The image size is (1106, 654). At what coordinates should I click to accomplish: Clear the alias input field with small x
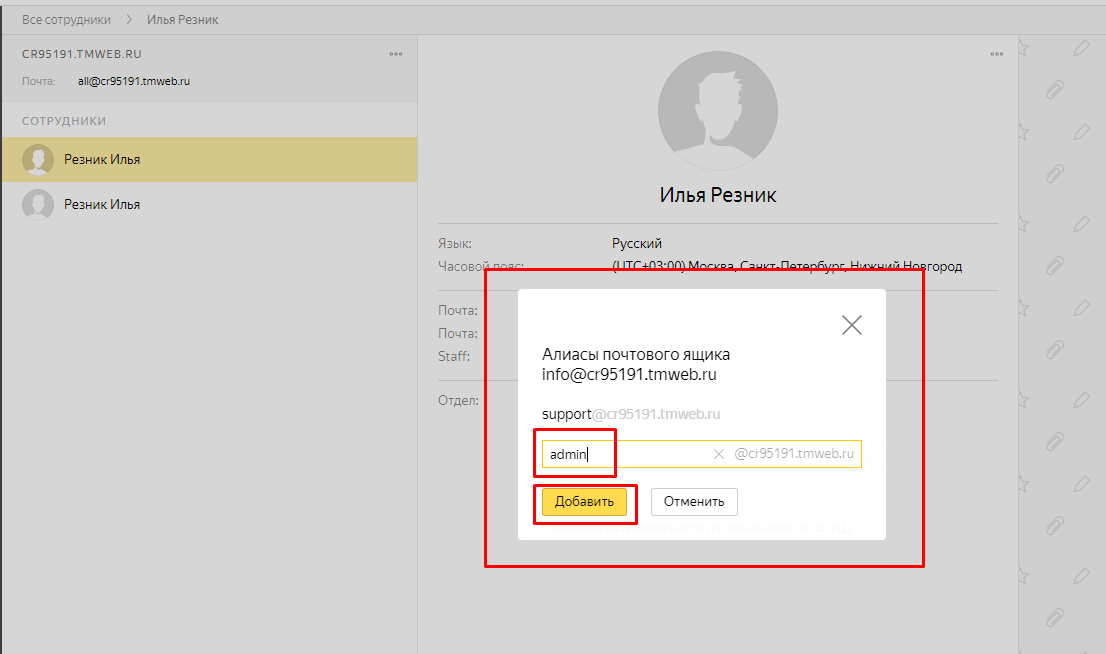pyautogui.click(x=719, y=454)
